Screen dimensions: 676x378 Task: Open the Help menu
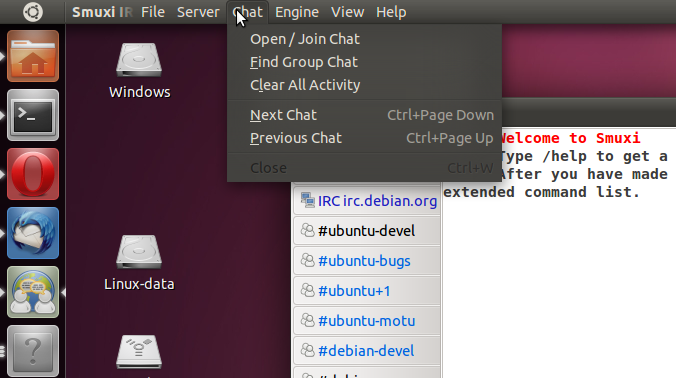[391, 12]
